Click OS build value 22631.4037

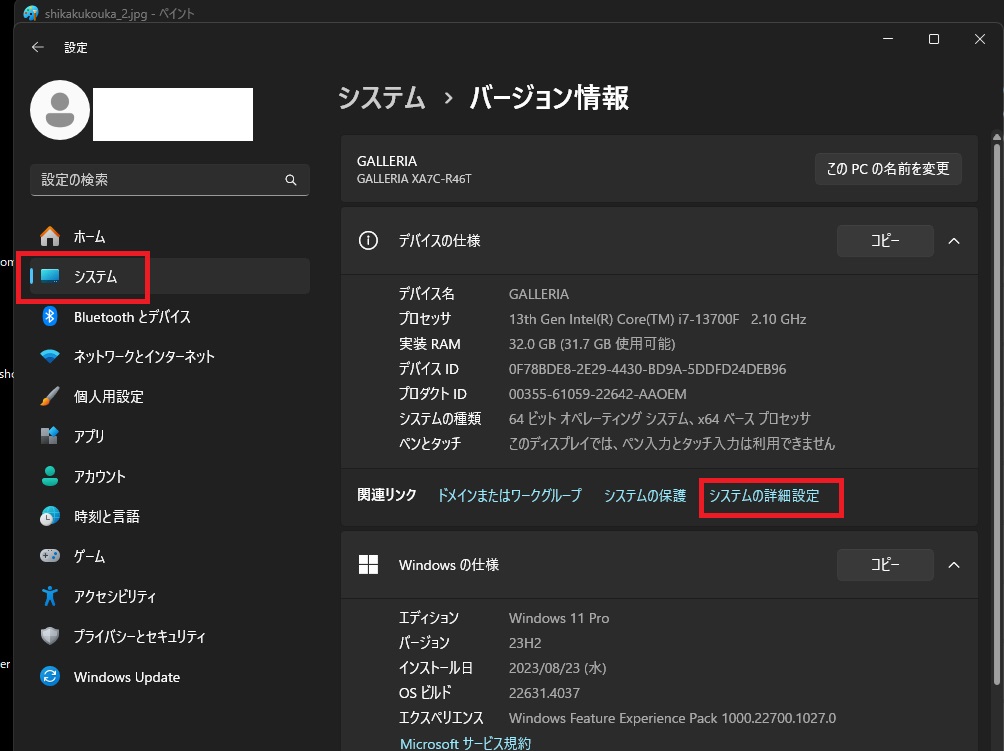coord(544,693)
